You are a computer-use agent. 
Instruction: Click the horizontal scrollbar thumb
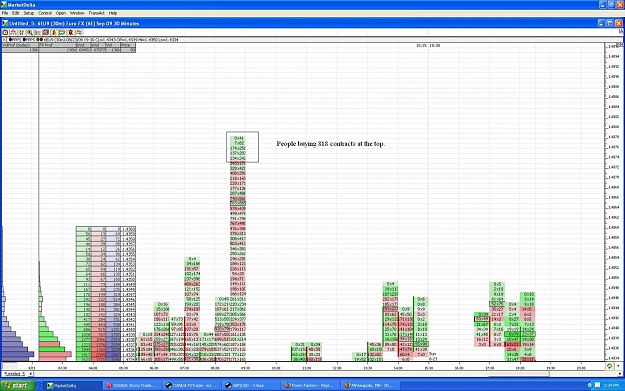(x=518, y=374)
